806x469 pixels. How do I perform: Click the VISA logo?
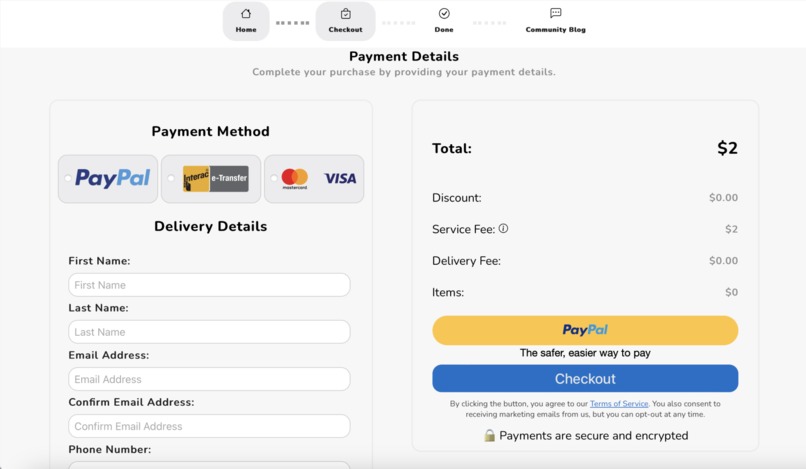click(340, 178)
